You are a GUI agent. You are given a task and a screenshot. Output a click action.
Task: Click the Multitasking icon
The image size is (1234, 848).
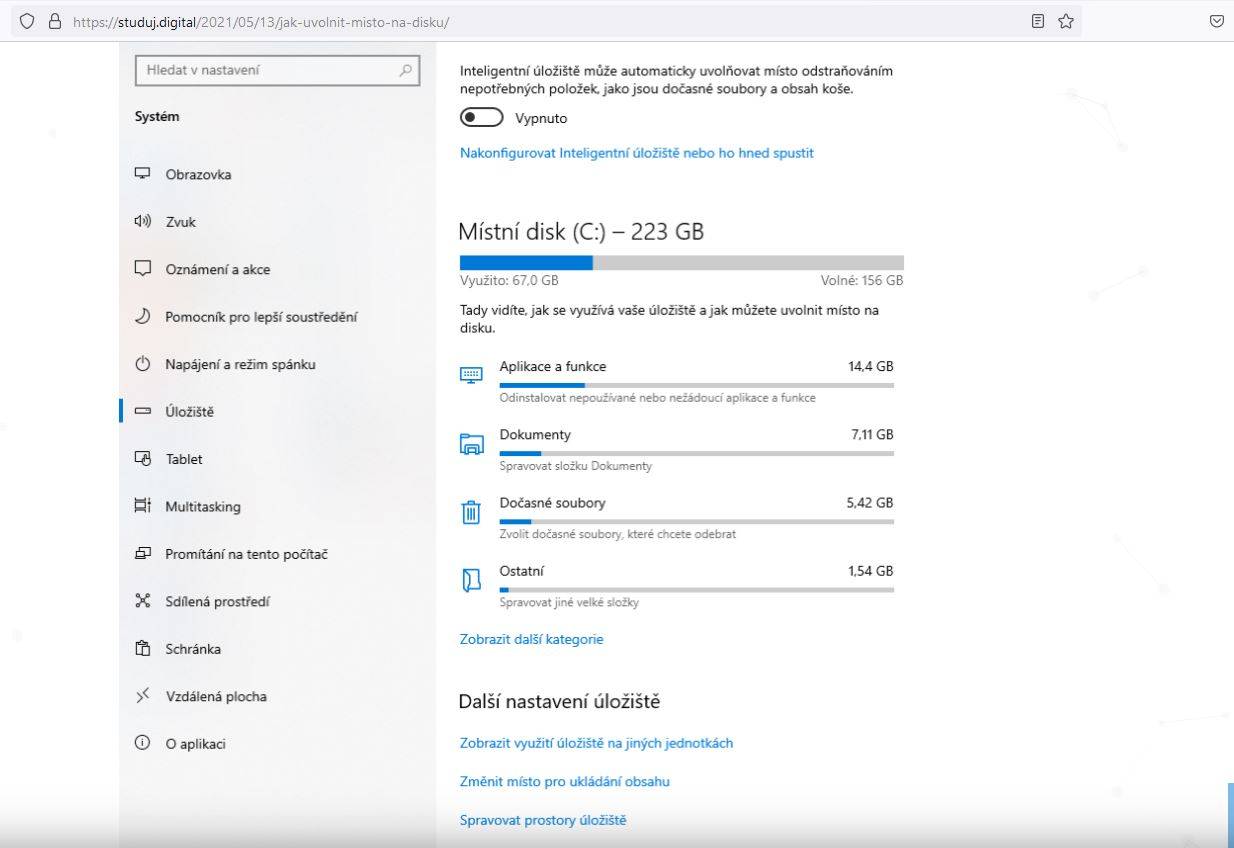click(x=142, y=506)
